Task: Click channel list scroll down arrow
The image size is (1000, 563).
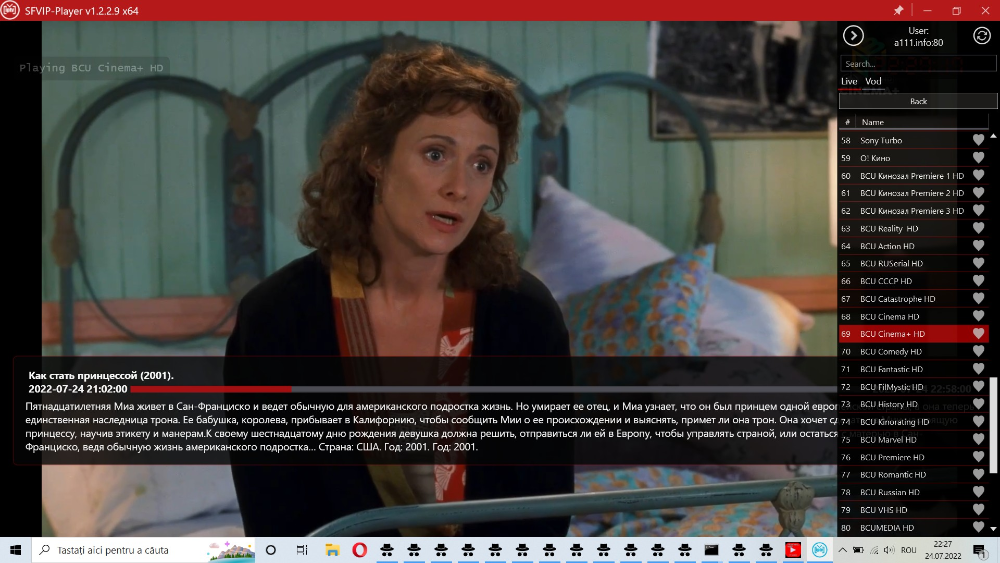Action: pyautogui.click(x=993, y=529)
